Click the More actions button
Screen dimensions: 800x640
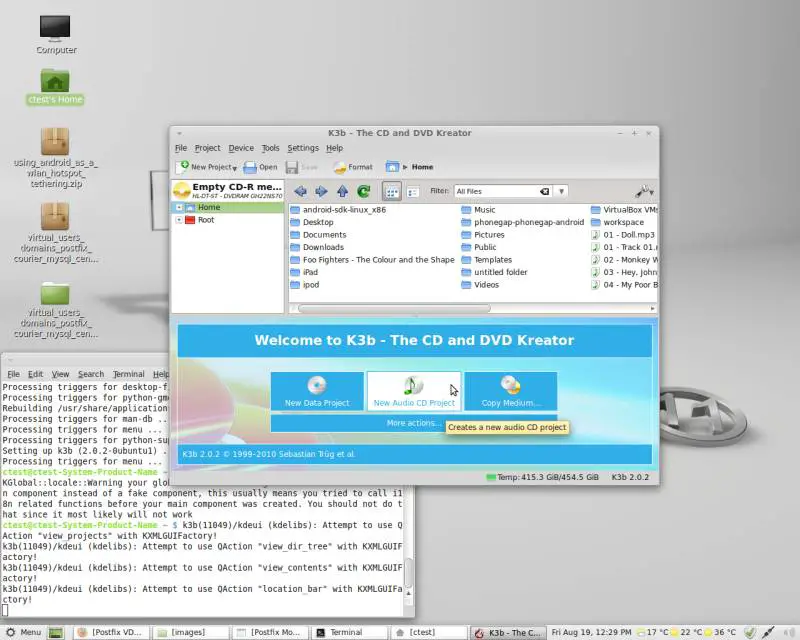(414, 423)
